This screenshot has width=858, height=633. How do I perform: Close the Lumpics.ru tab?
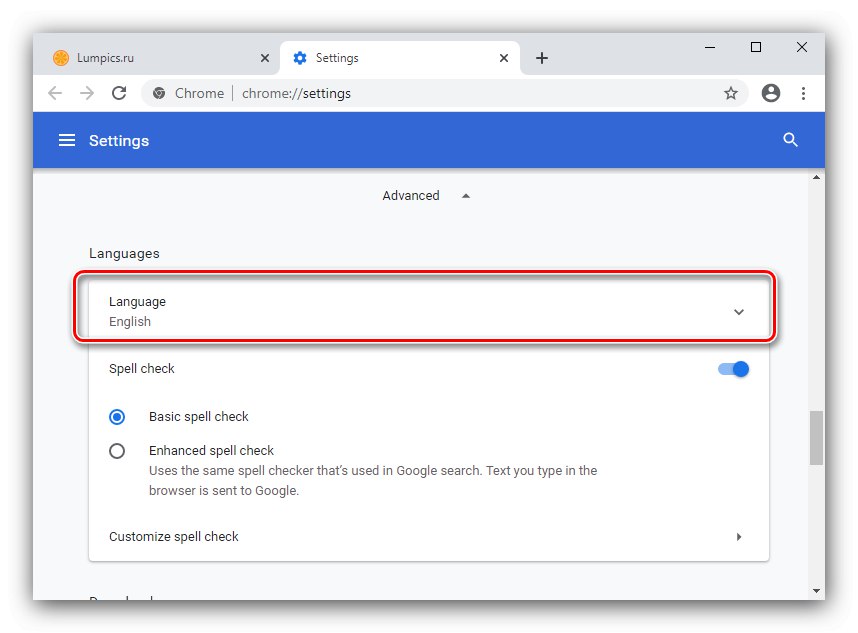pos(265,58)
